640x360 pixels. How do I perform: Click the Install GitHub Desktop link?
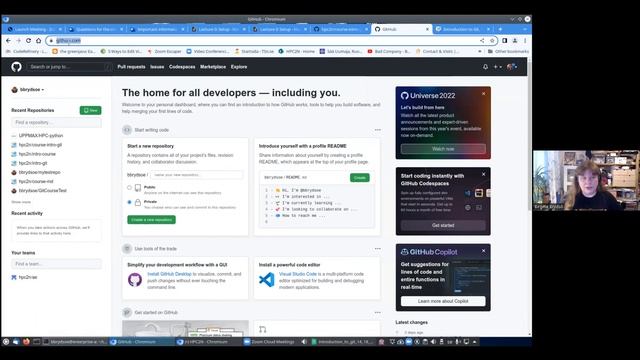(x=169, y=274)
